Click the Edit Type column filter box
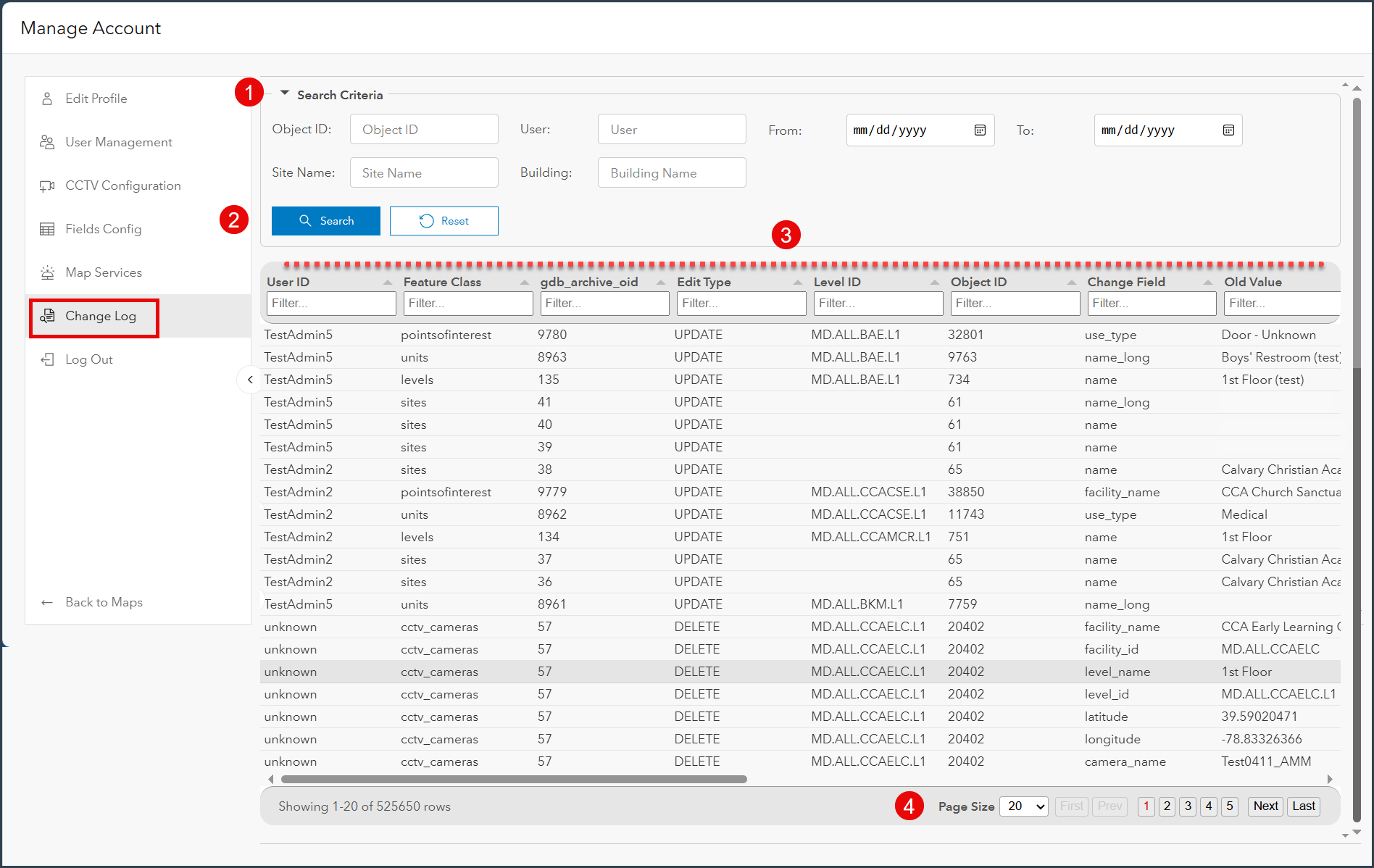 point(741,304)
